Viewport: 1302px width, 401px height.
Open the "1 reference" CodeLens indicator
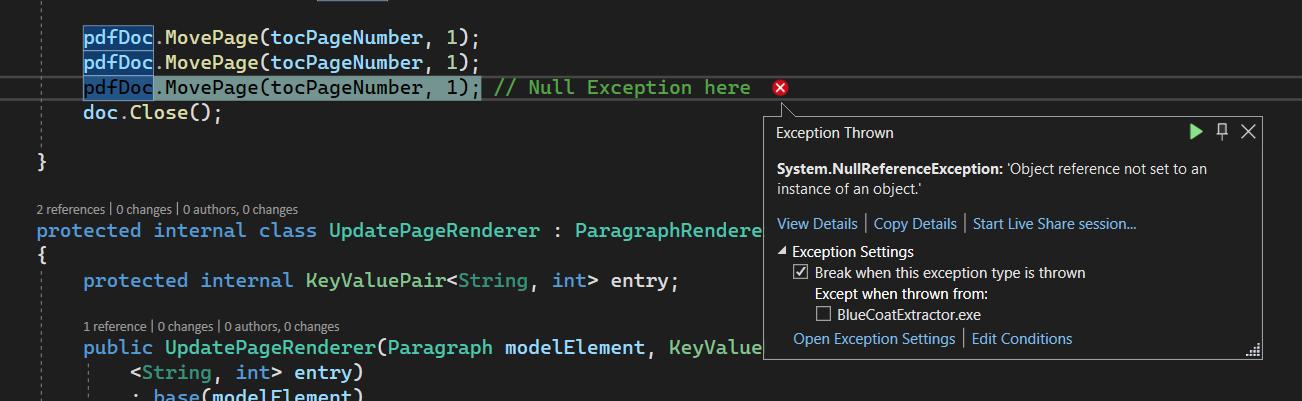tap(116, 326)
